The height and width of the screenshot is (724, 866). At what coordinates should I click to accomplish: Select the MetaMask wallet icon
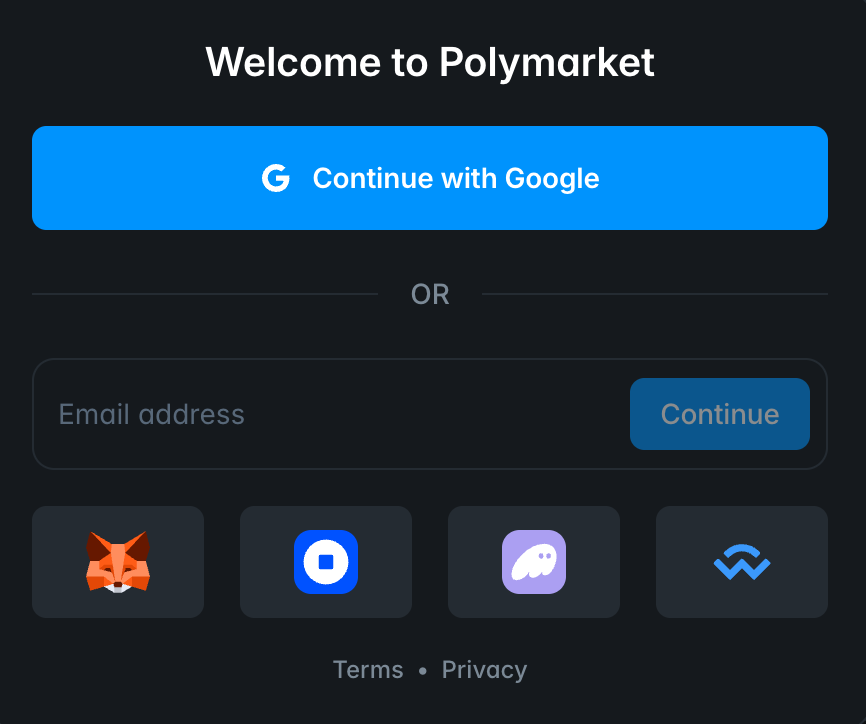point(118,562)
